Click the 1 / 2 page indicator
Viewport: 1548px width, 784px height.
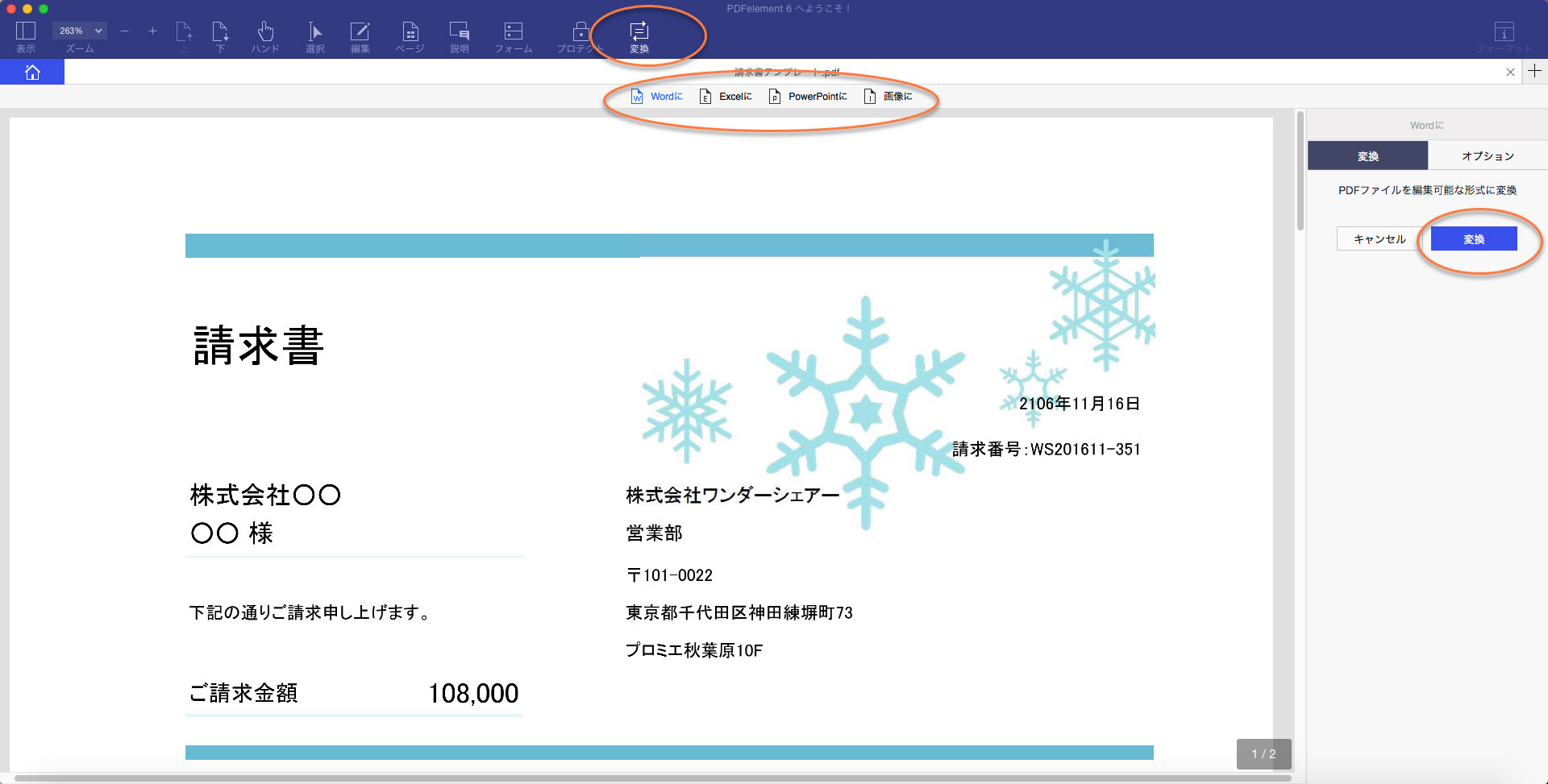(x=1263, y=754)
